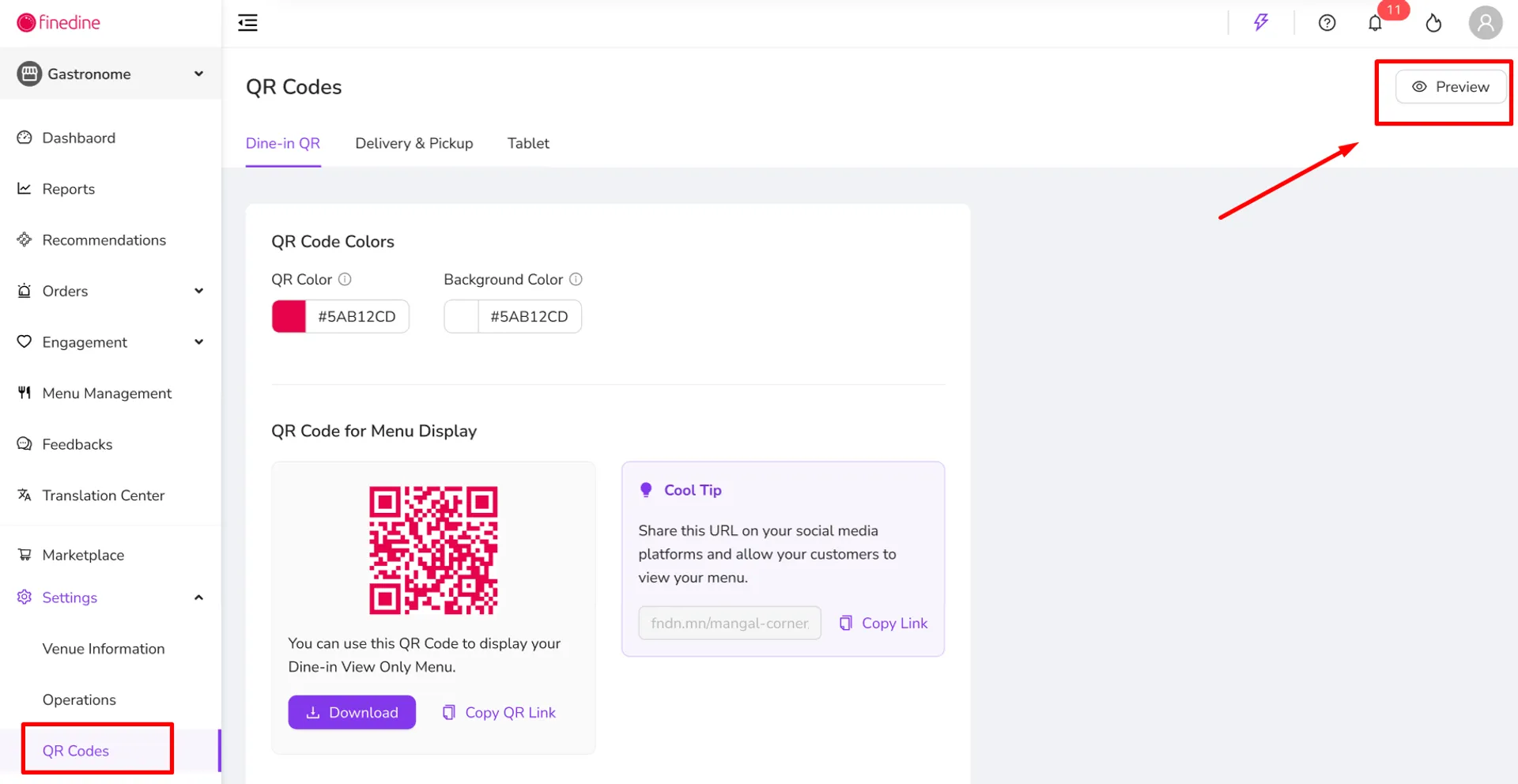Expand the Gastronome venue dropdown
The height and width of the screenshot is (784, 1518).
tap(198, 73)
